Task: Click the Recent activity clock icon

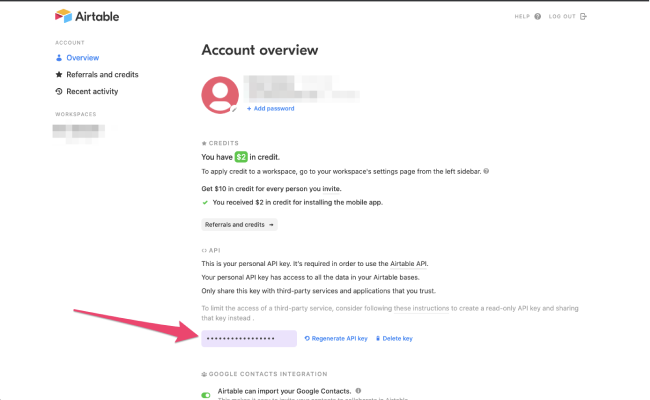Action: coord(59,92)
